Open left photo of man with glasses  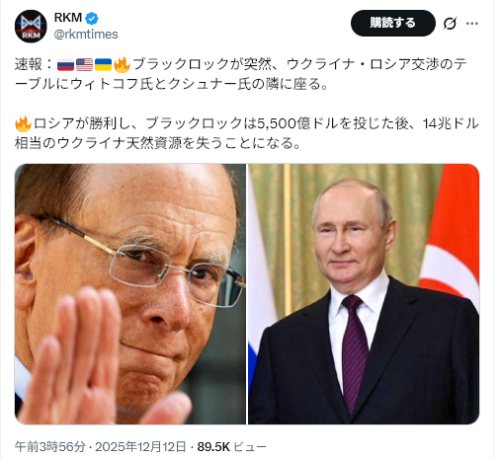click(130, 294)
